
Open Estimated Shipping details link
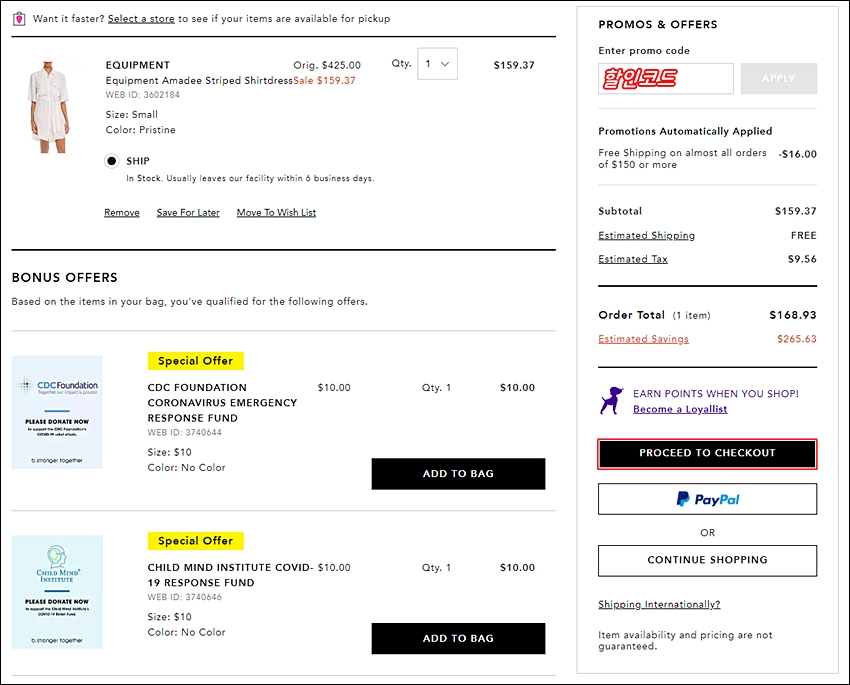point(646,235)
